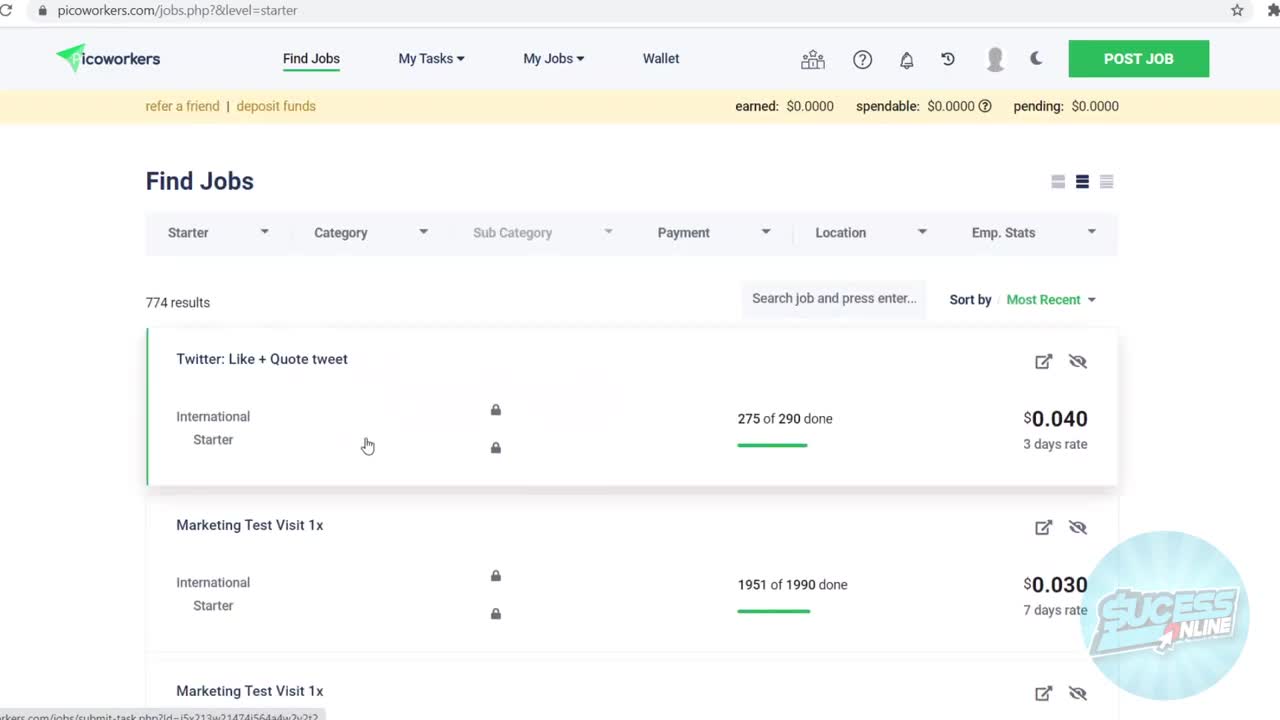Open the first Marketing Test Visit 1x job
Viewport: 1280px width, 720px height.
[x=250, y=525]
